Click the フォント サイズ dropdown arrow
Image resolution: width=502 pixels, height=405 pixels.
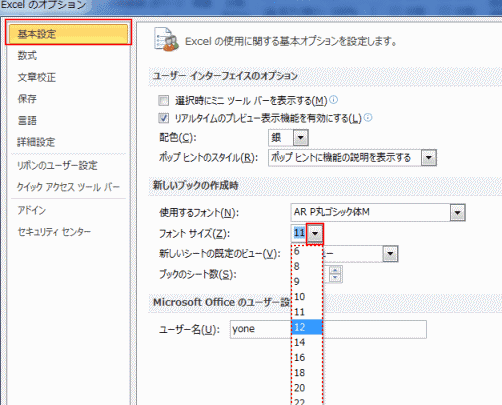(x=315, y=233)
